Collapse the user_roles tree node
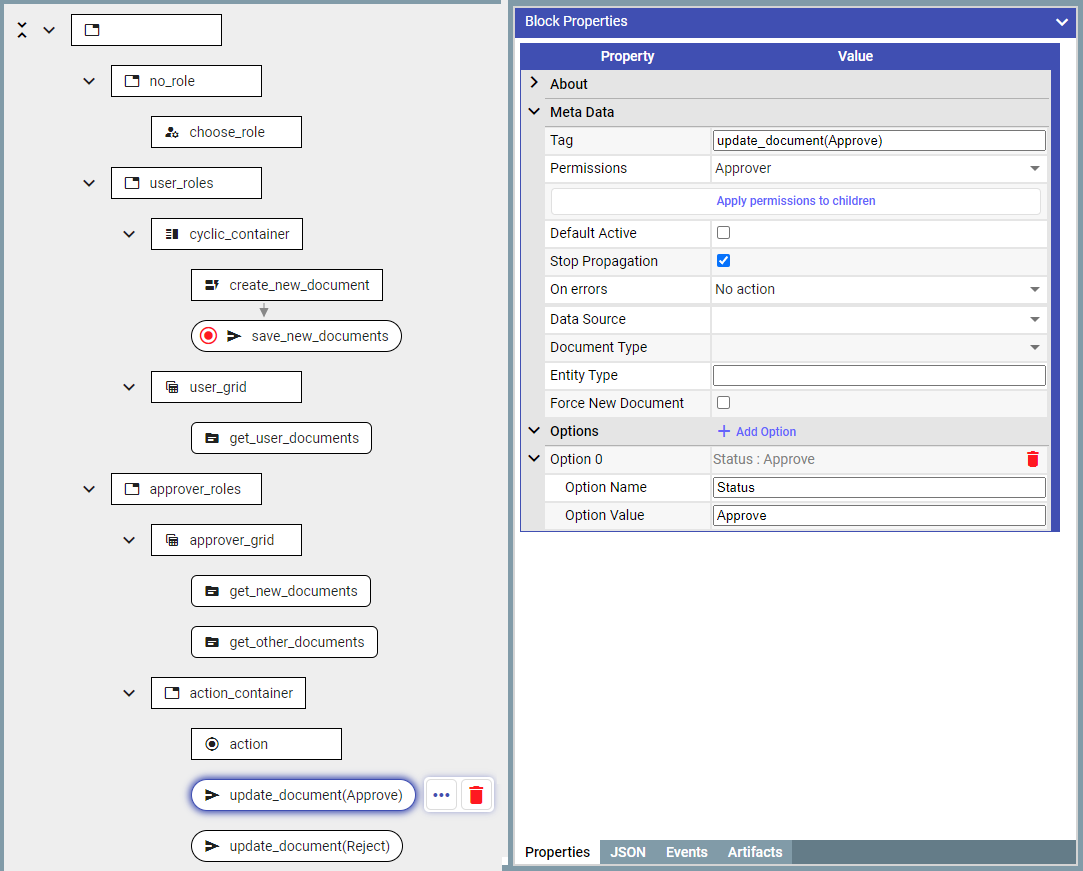Image resolution: width=1083 pixels, height=871 pixels. click(x=89, y=183)
